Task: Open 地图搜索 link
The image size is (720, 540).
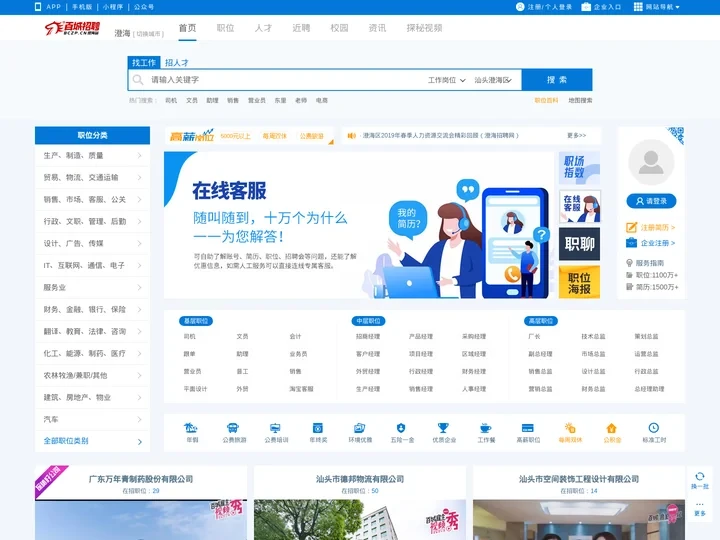Action: 580,100
